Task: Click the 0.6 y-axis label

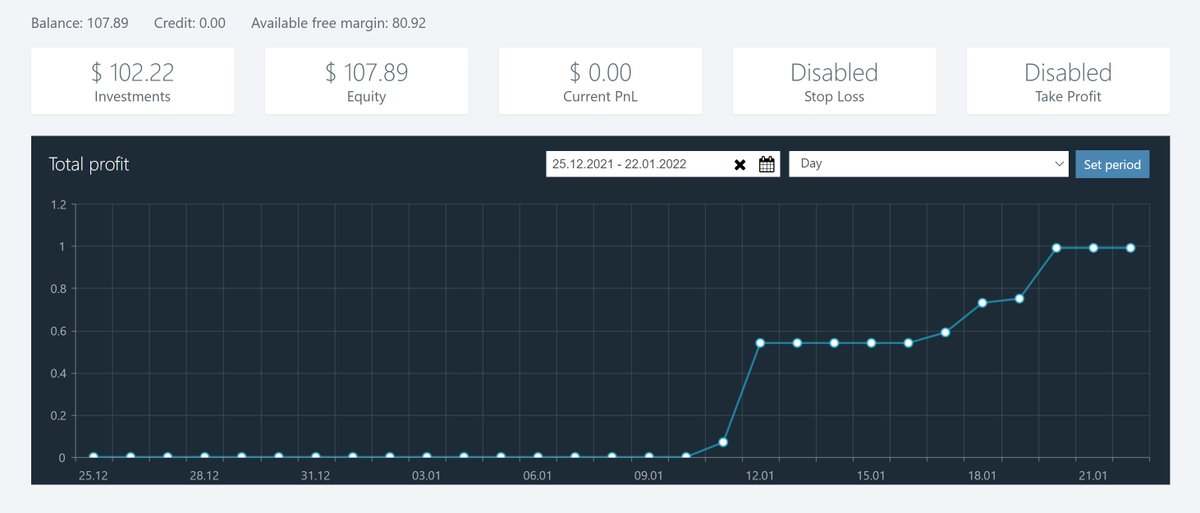Action: (57, 331)
